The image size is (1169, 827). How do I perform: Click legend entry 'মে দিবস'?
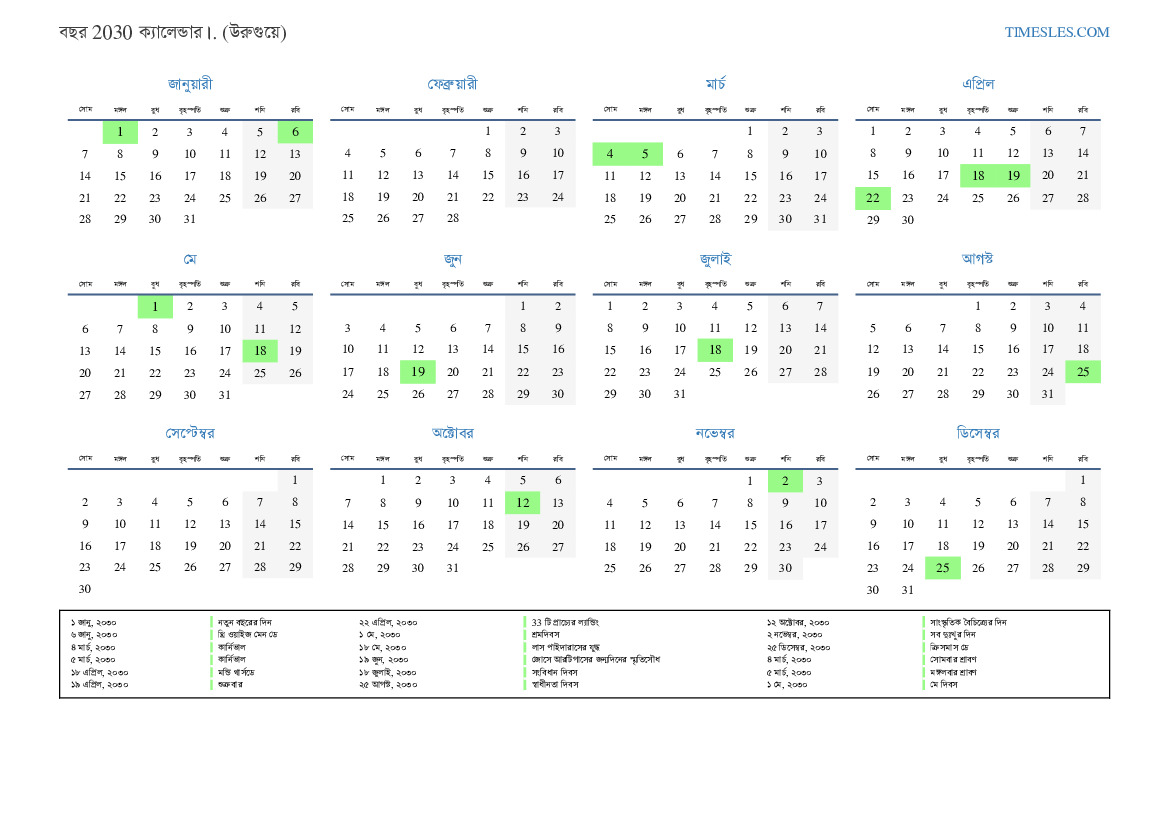944,684
